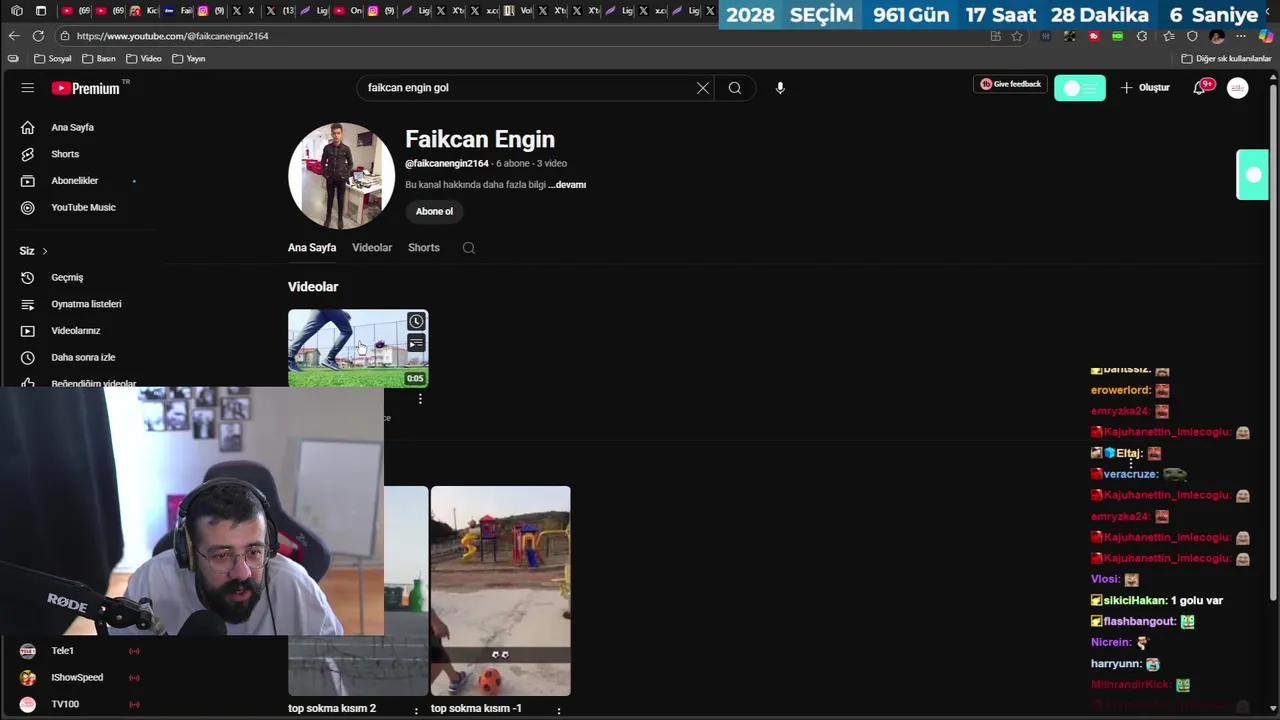Click the Faikcan Engin channel avatar
The width and height of the screenshot is (1280, 720).
click(x=341, y=176)
